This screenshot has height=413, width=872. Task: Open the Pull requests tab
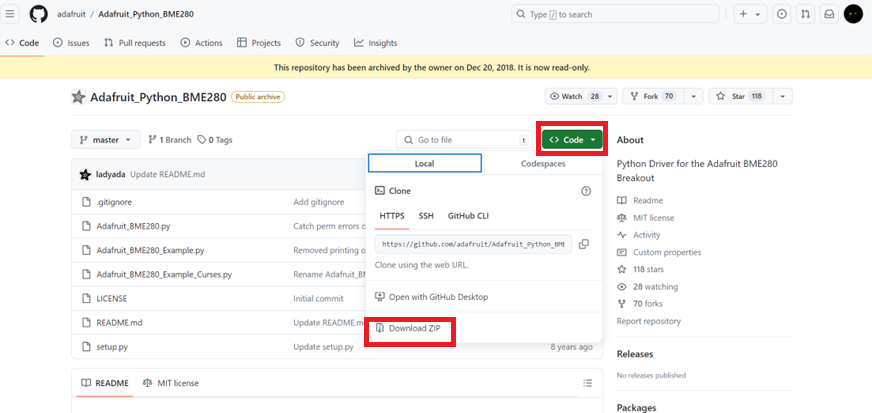point(135,43)
